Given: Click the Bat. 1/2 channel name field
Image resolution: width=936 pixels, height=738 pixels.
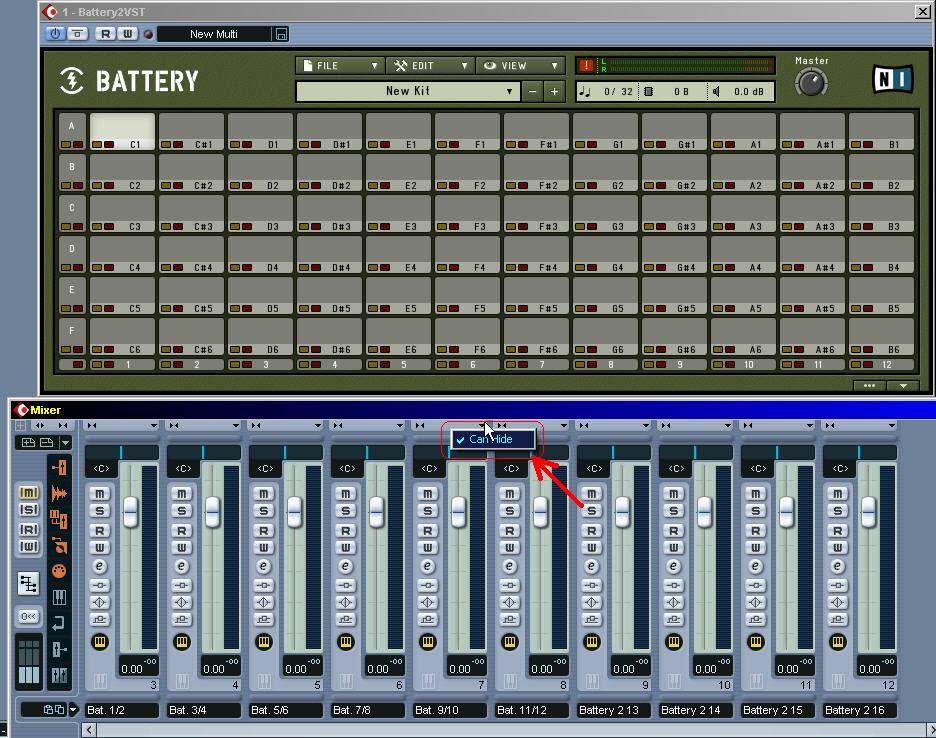Looking at the screenshot, I should coord(122,710).
